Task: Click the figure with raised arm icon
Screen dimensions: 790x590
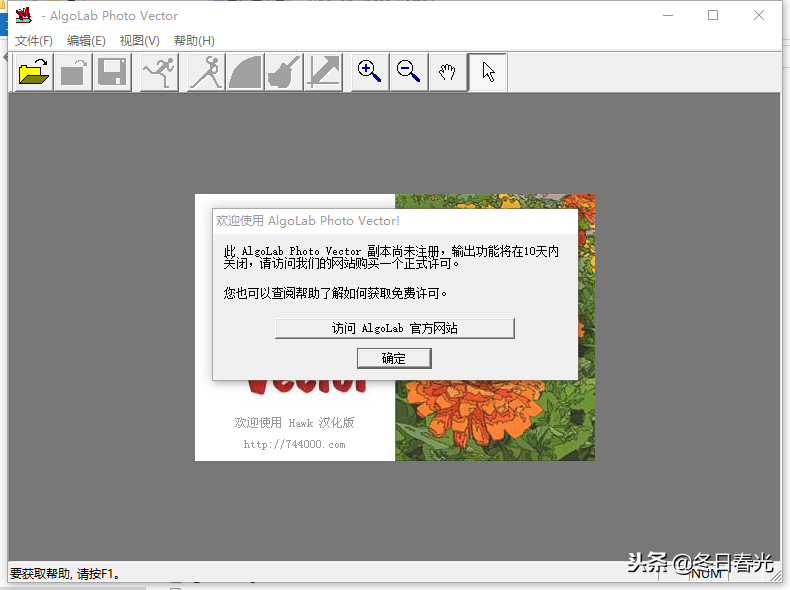Action: (206, 72)
